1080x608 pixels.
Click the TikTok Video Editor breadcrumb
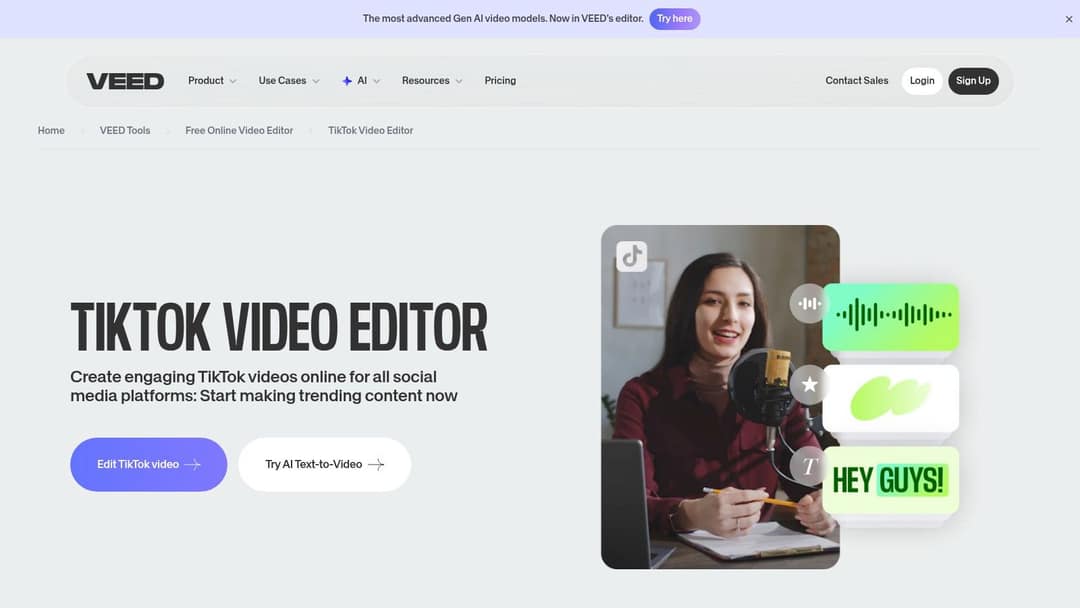[x=371, y=130]
